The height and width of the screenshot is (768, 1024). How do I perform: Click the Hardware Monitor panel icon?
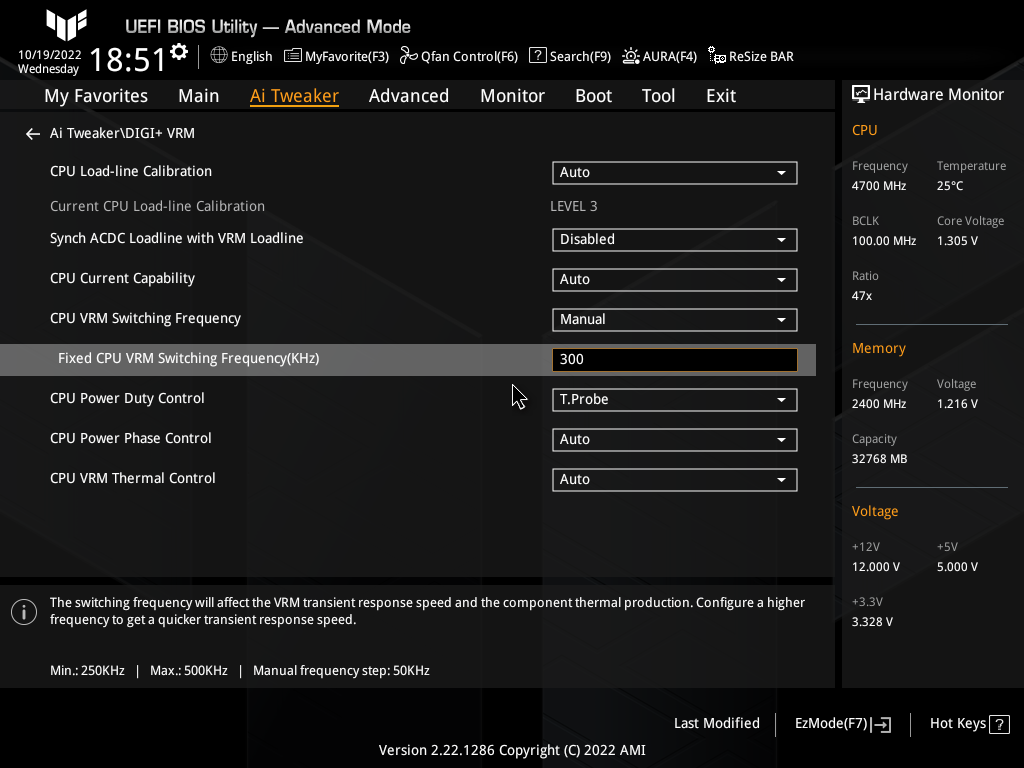coord(860,93)
